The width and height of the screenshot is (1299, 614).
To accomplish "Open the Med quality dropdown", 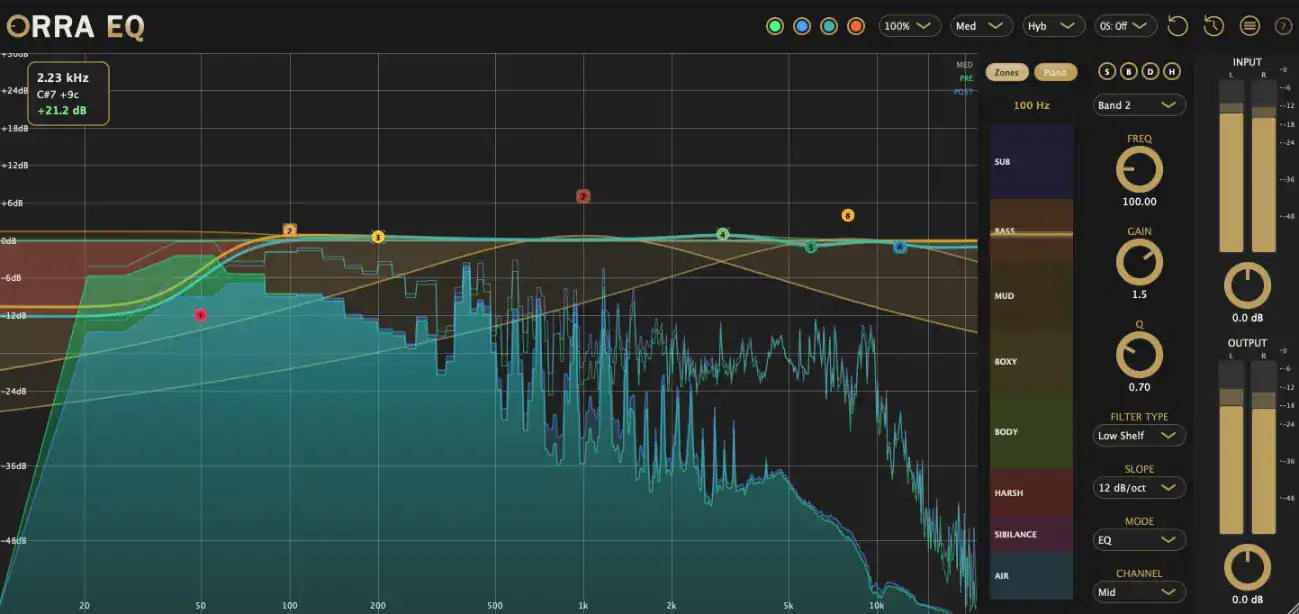I will click(x=981, y=26).
